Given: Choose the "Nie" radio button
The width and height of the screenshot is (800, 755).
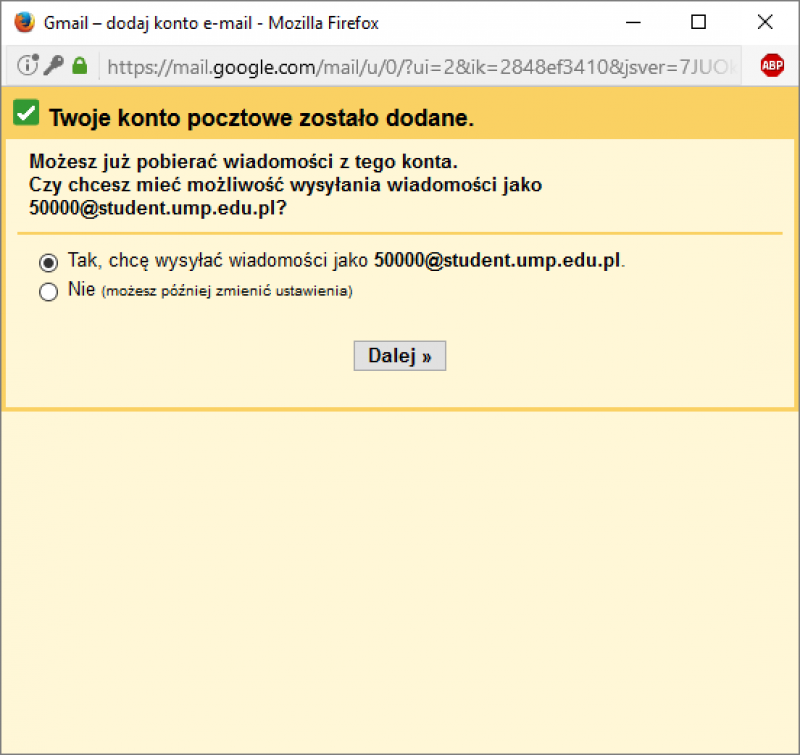Looking at the screenshot, I should (48, 292).
